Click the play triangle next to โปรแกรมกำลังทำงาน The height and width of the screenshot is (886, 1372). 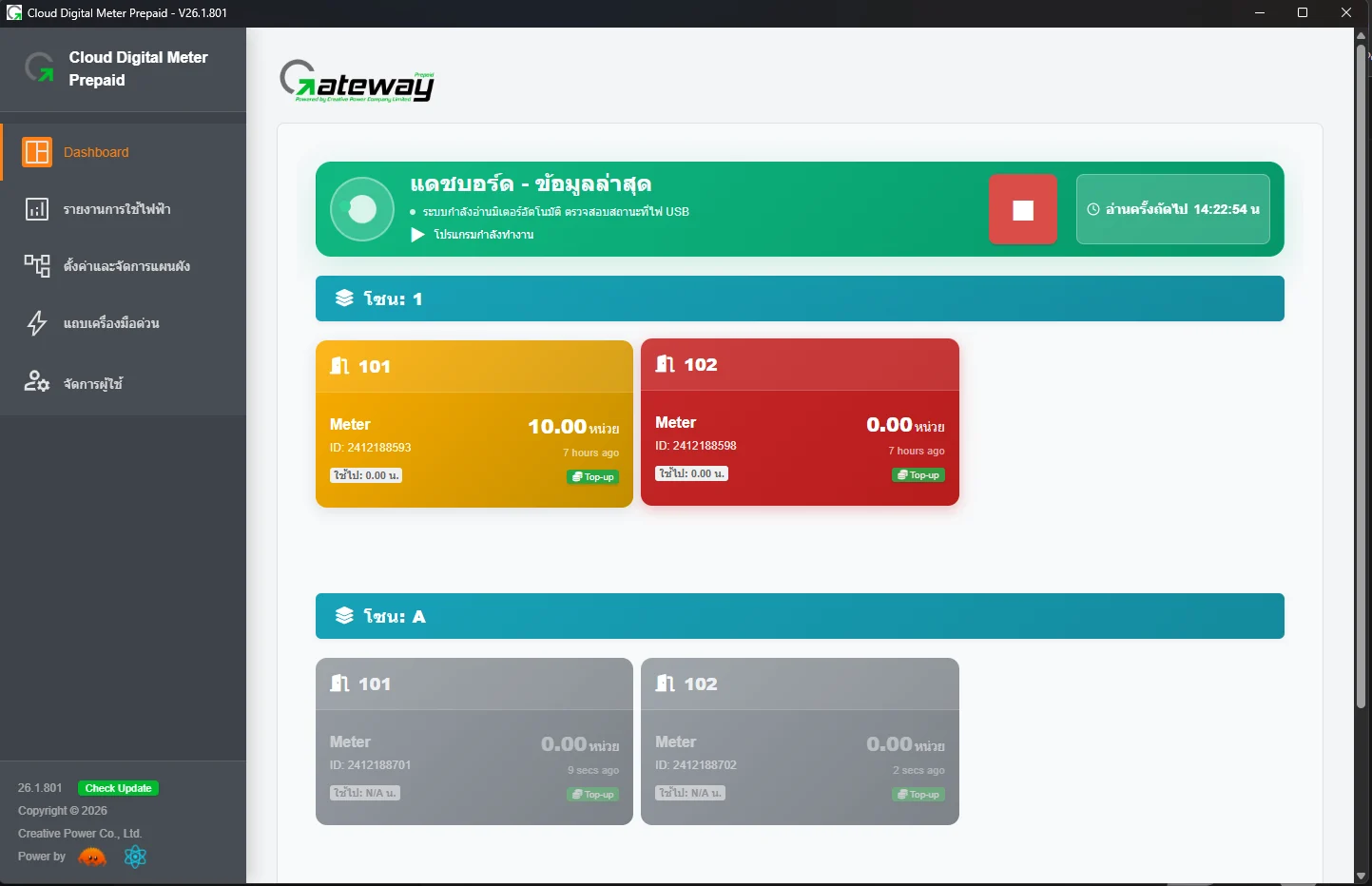(417, 235)
